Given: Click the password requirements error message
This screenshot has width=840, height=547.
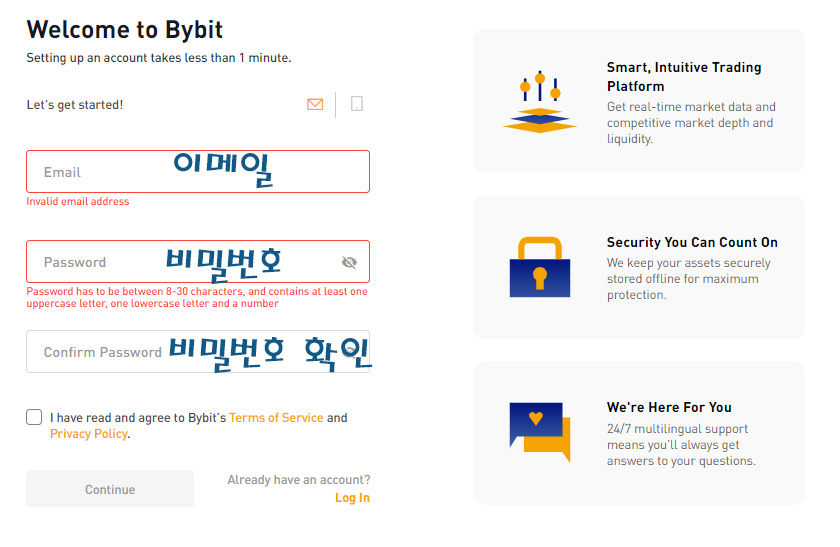Looking at the screenshot, I should coord(197,297).
